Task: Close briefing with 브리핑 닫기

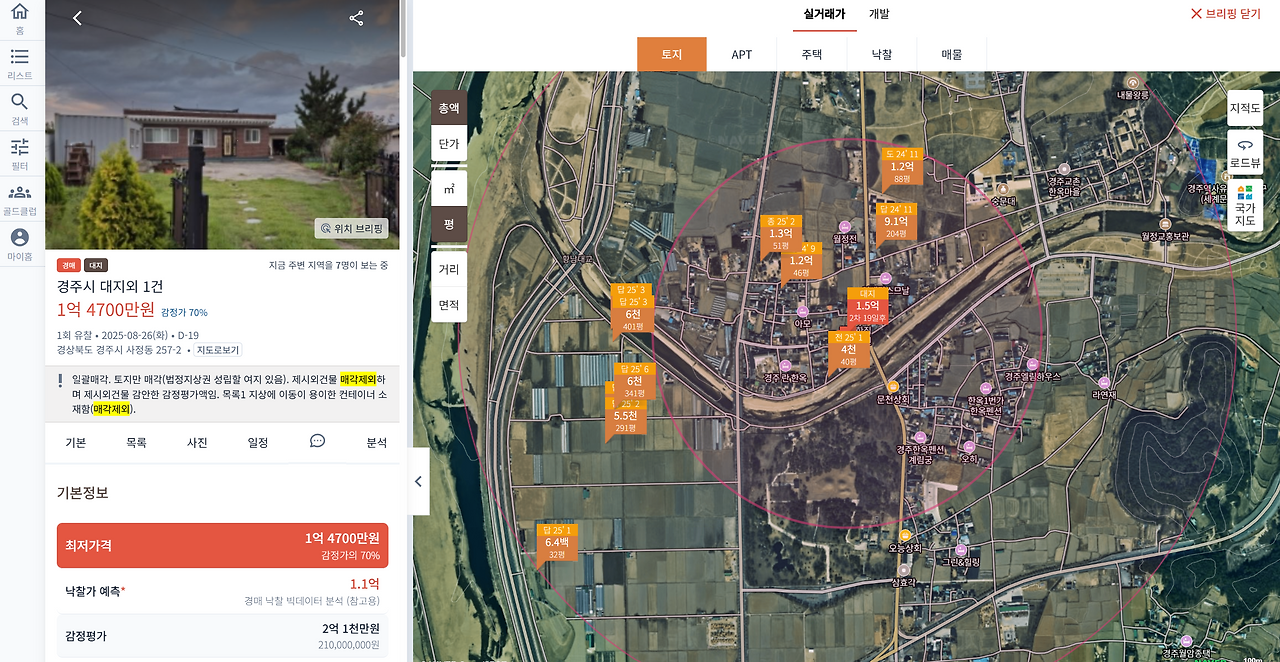Action: [x=1225, y=14]
